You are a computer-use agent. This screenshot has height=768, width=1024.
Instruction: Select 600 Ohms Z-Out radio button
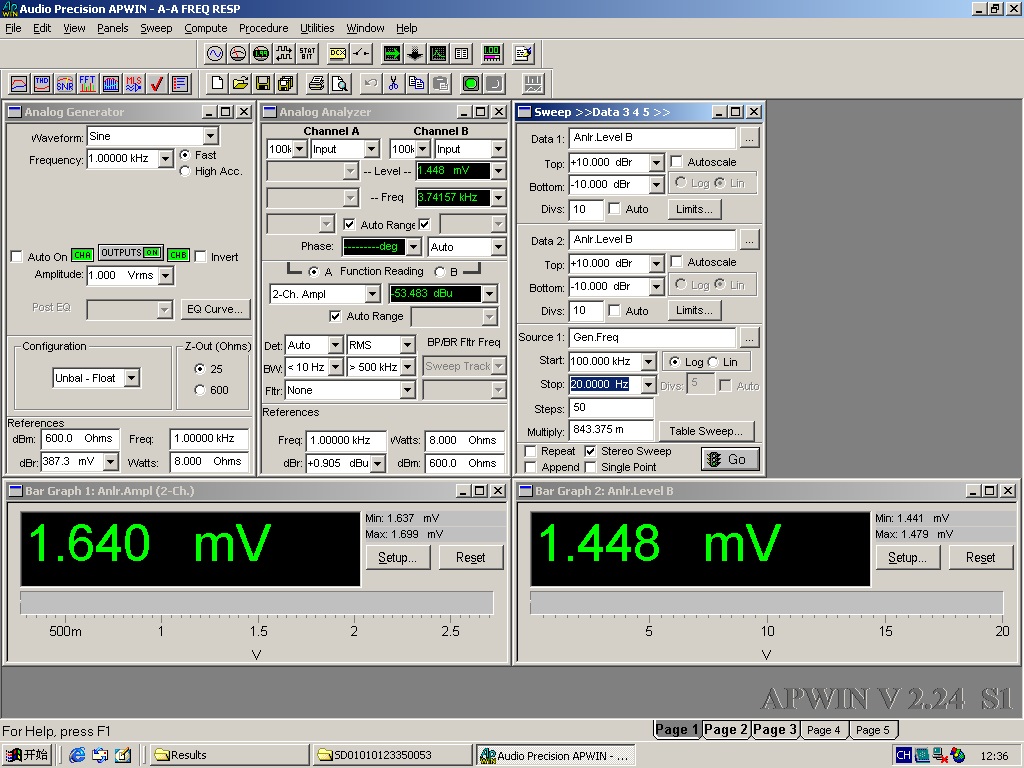200,390
